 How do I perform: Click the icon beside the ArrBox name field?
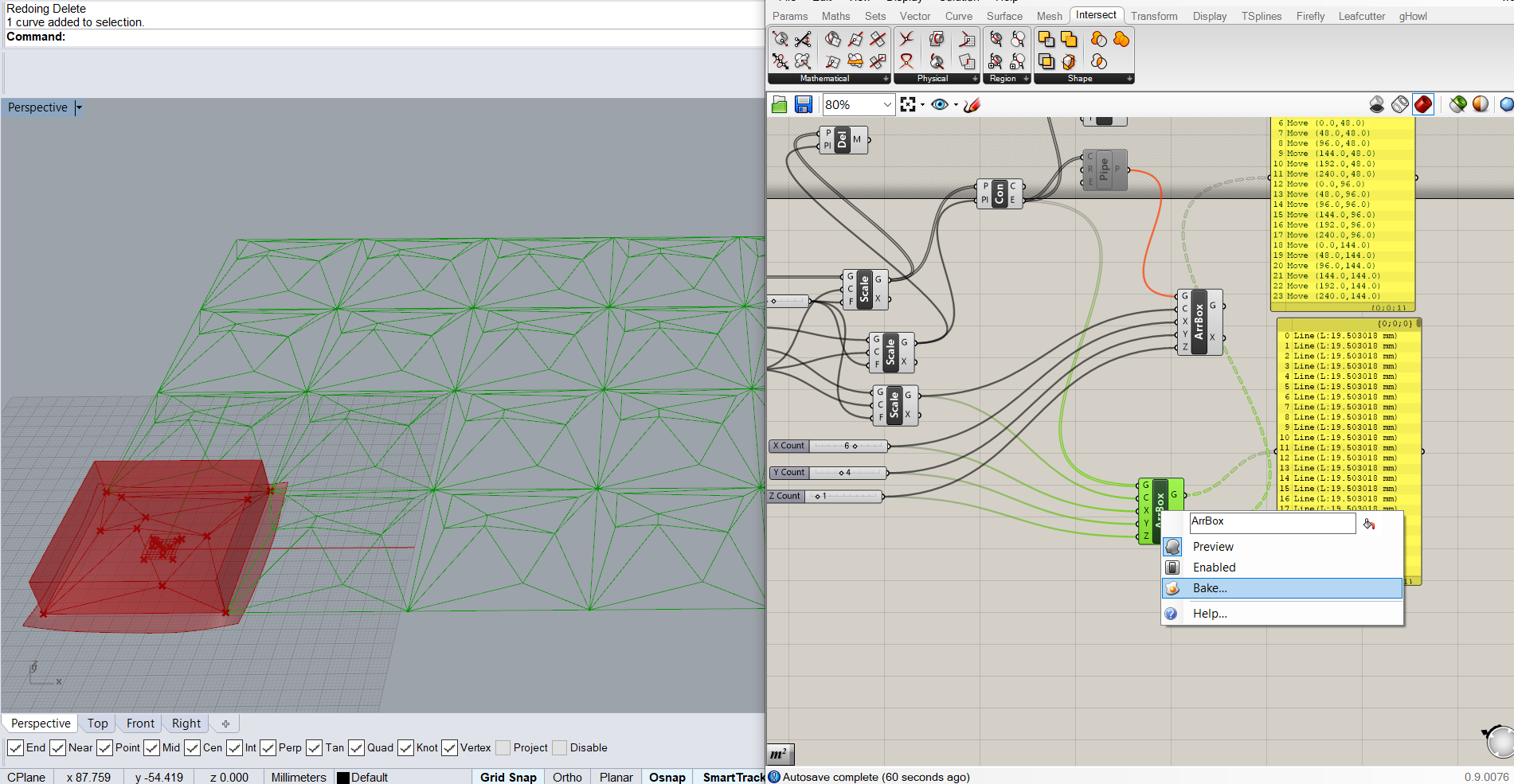[x=1369, y=524]
